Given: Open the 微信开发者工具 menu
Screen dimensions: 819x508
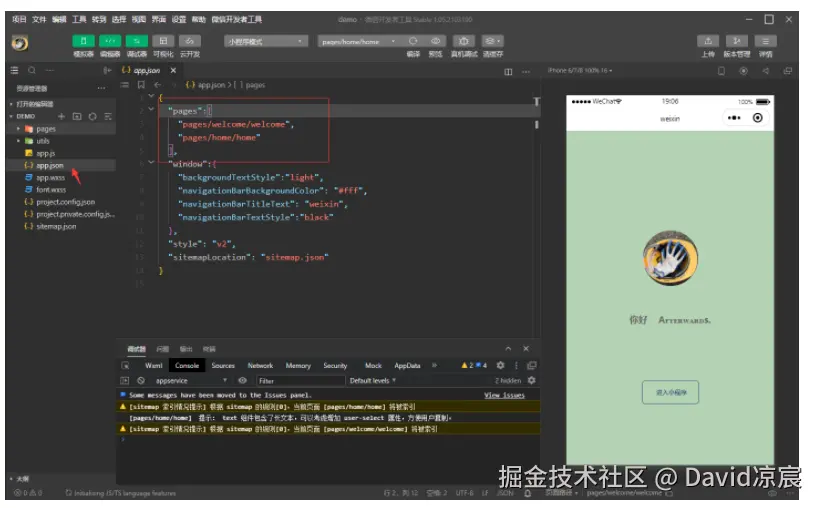Looking at the screenshot, I should (237, 19).
